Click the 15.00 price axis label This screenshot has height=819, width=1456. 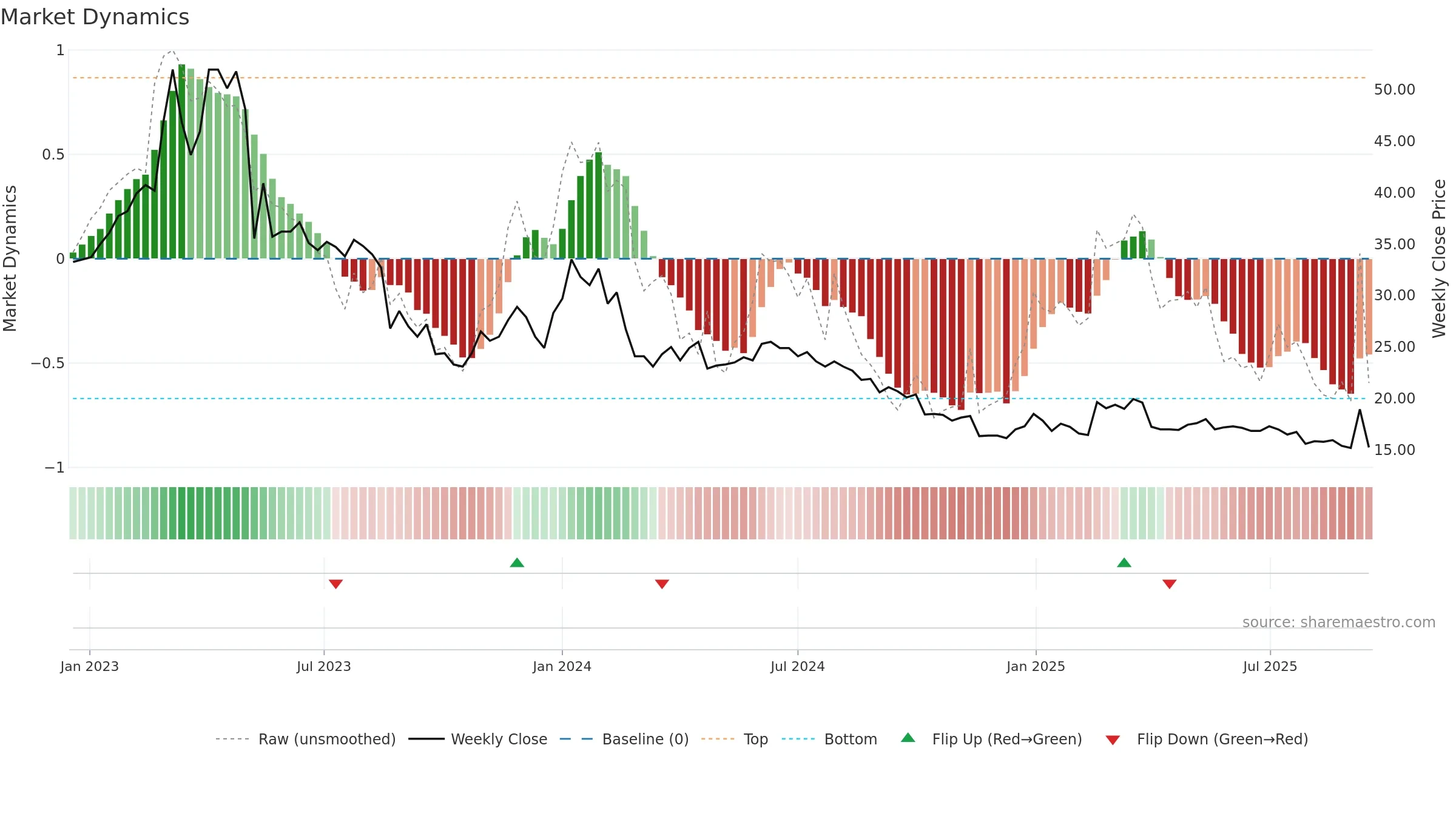click(1395, 450)
